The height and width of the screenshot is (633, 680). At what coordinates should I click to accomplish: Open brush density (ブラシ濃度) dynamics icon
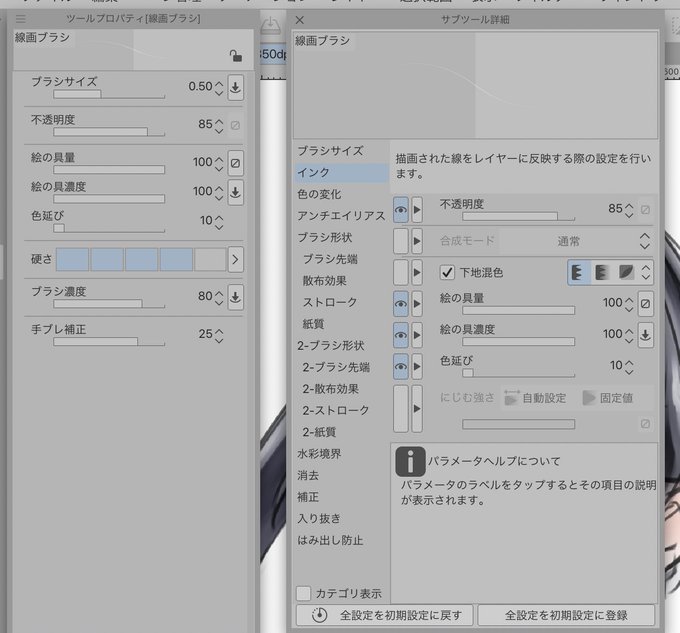(235, 297)
